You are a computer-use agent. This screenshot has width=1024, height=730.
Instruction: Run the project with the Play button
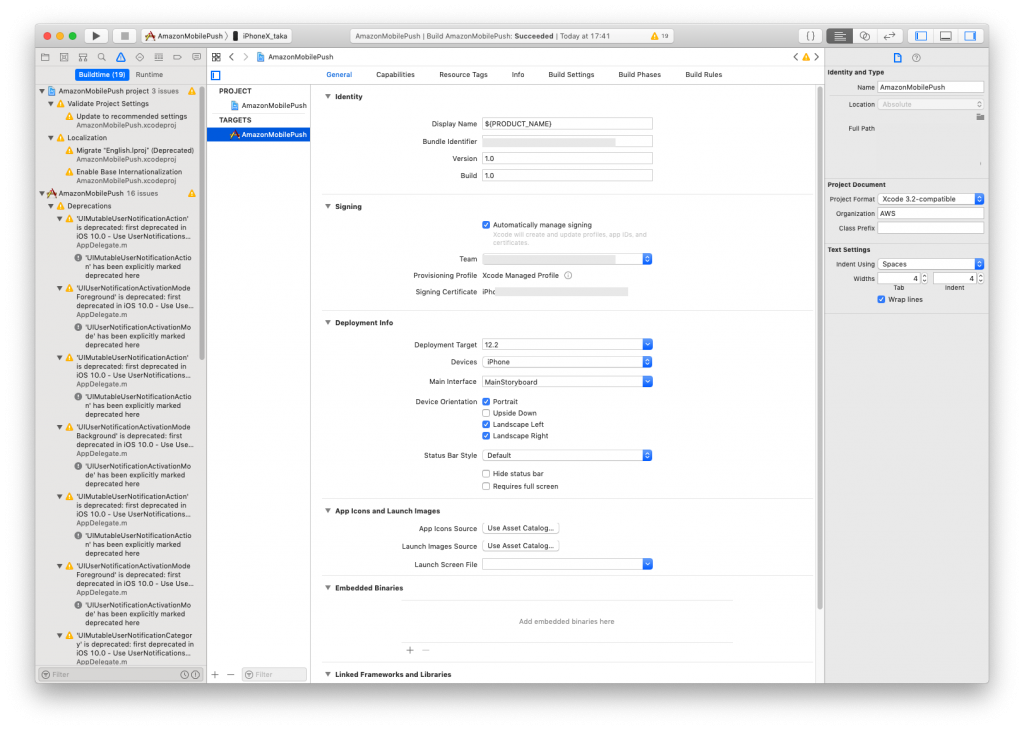click(96, 36)
